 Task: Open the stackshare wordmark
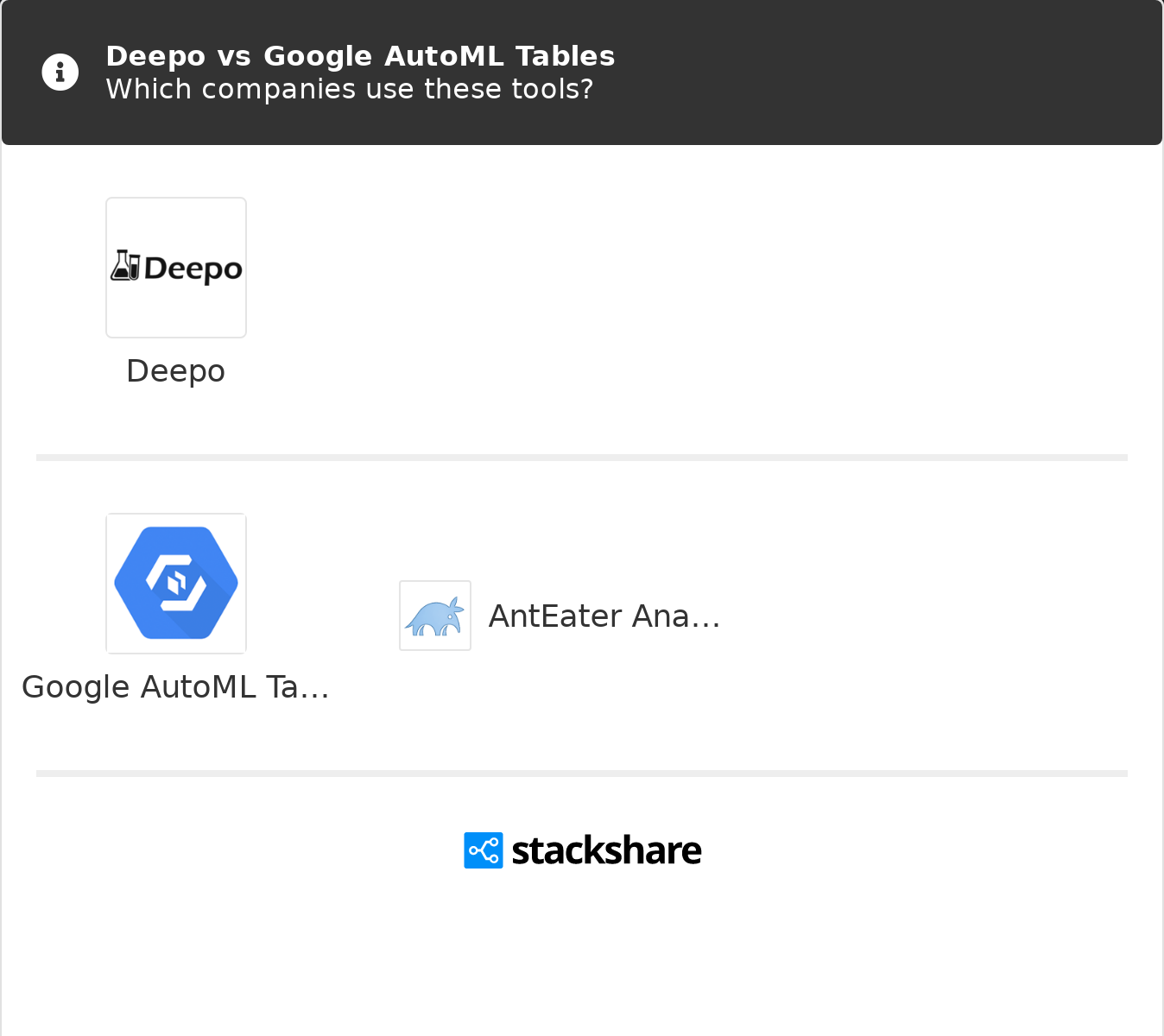coord(606,850)
